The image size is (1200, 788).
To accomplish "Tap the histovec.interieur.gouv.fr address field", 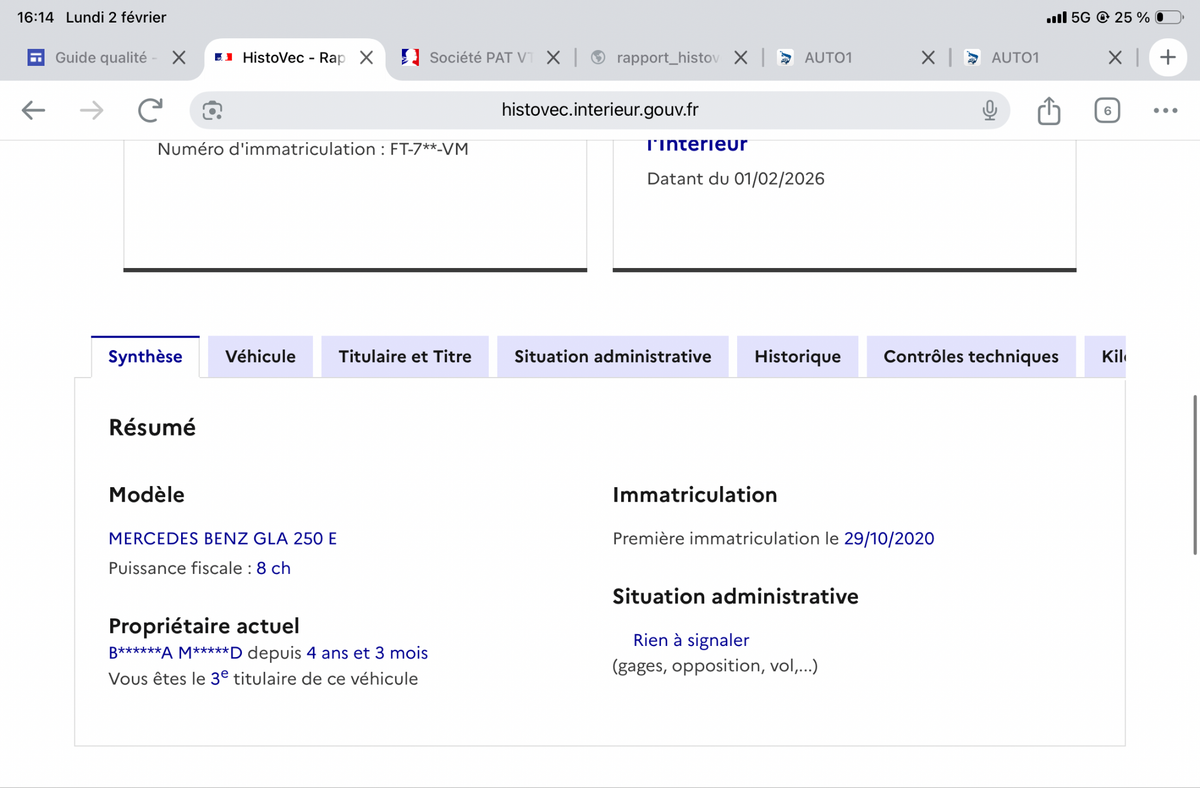I will (600, 110).
